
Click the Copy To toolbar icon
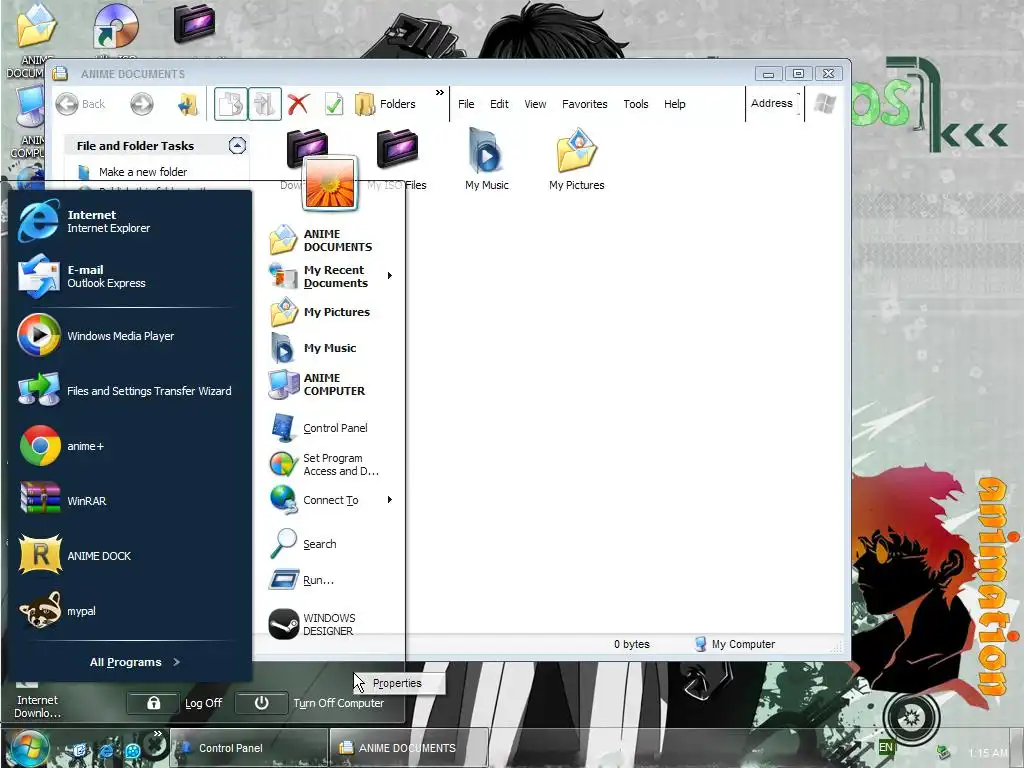(x=264, y=104)
